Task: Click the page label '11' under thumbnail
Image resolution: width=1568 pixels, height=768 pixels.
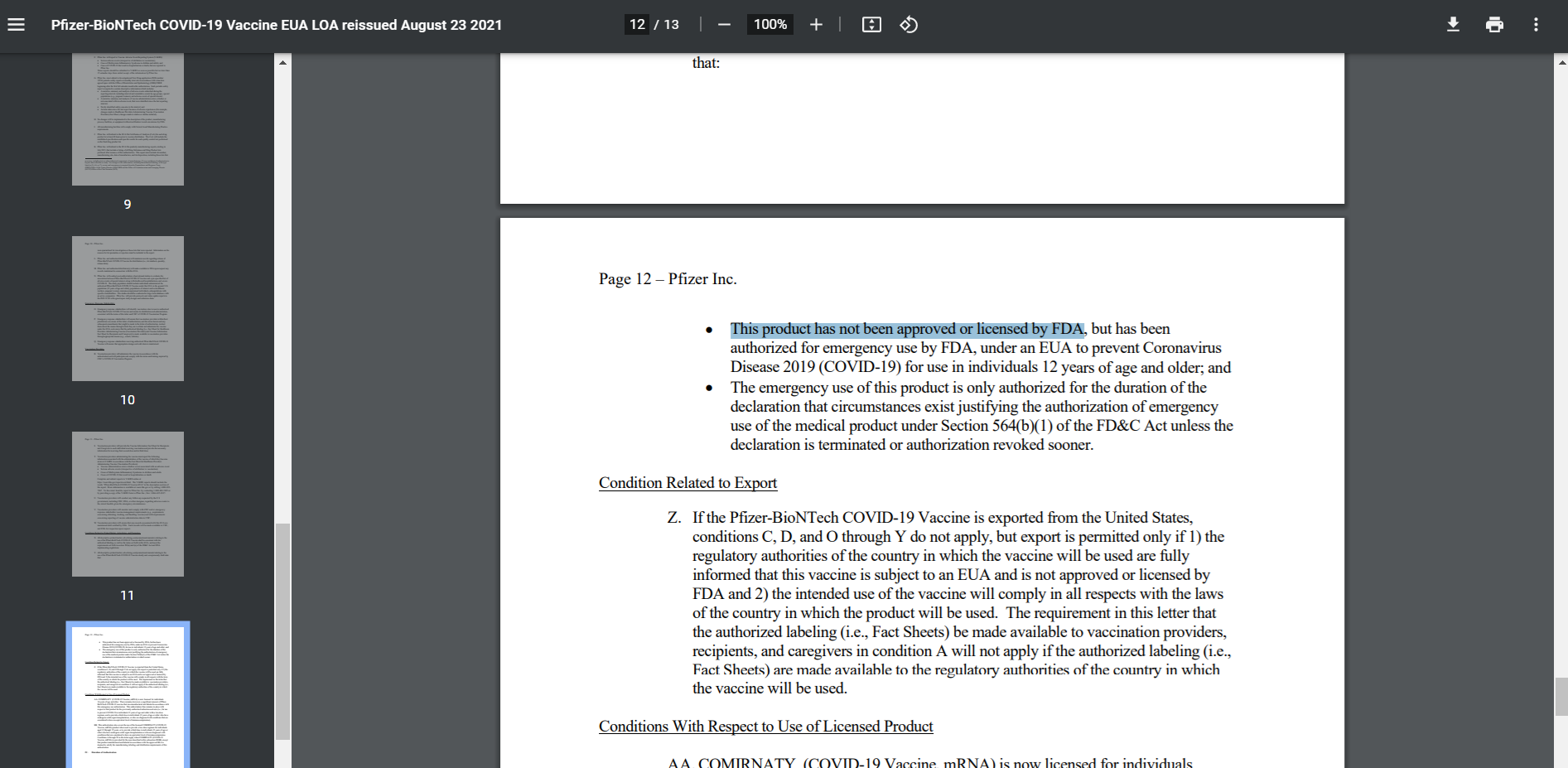Action: coord(128,595)
